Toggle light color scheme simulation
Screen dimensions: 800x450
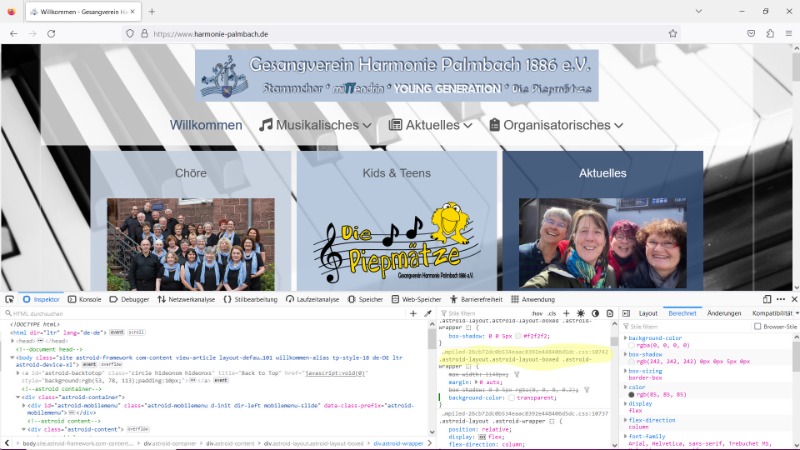click(x=581, y=313)
